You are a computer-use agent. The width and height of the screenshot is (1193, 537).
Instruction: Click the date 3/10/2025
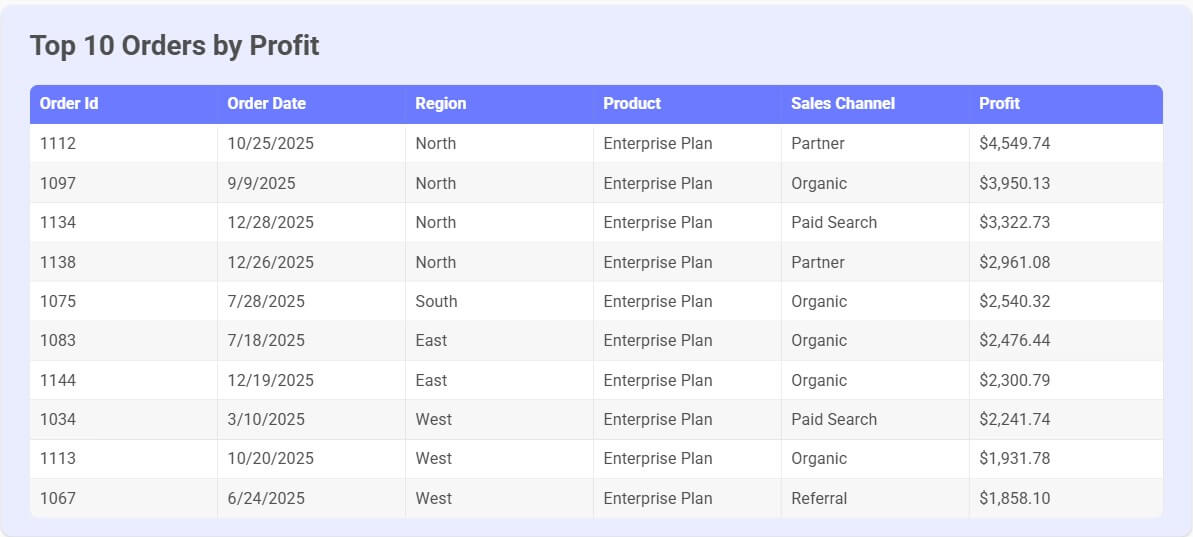(x=266, y=419)
